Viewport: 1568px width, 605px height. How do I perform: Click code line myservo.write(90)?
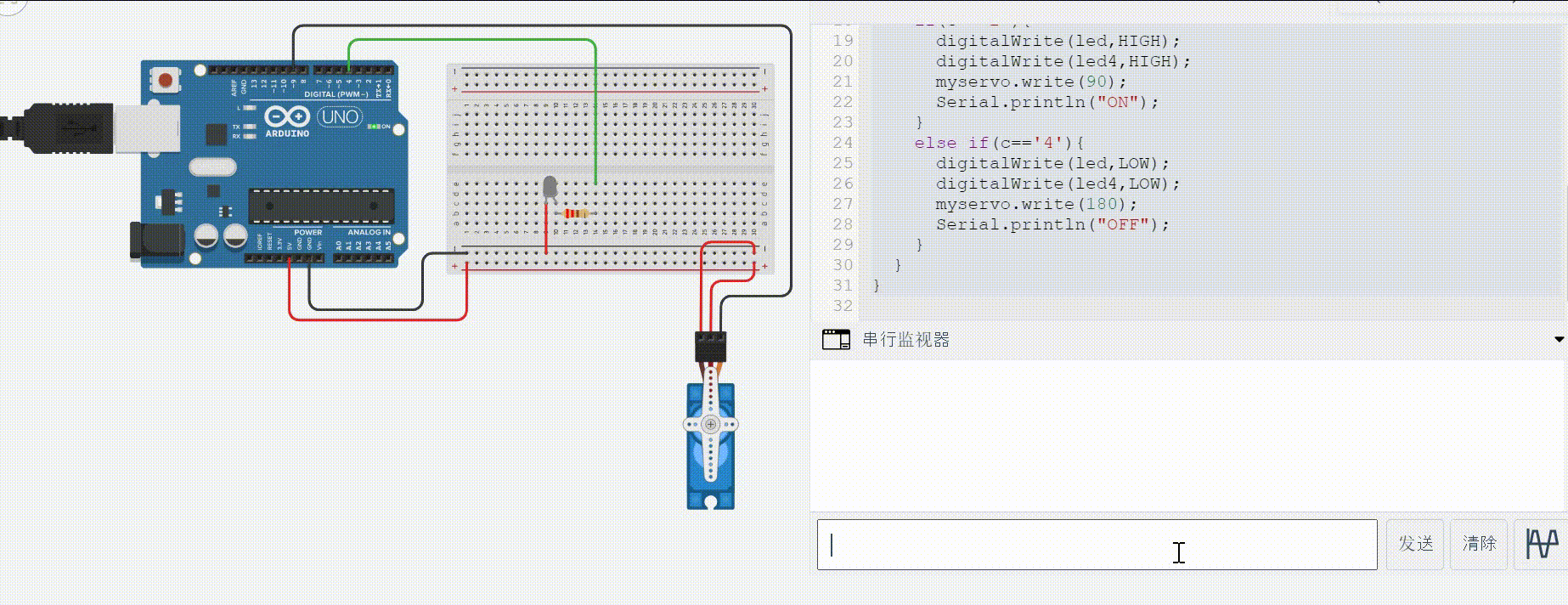coord(1030,82)
